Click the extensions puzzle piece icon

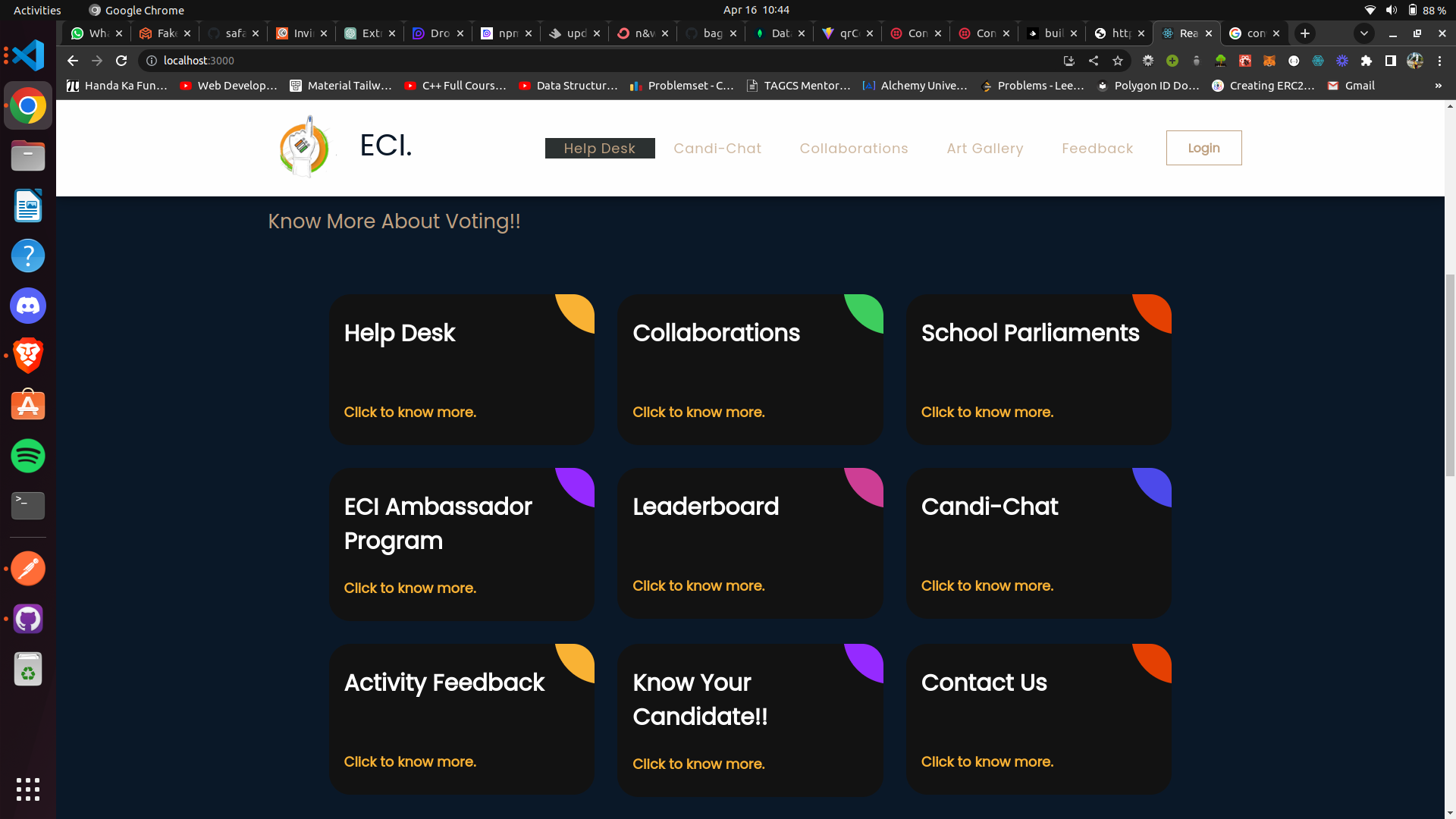1367,61
